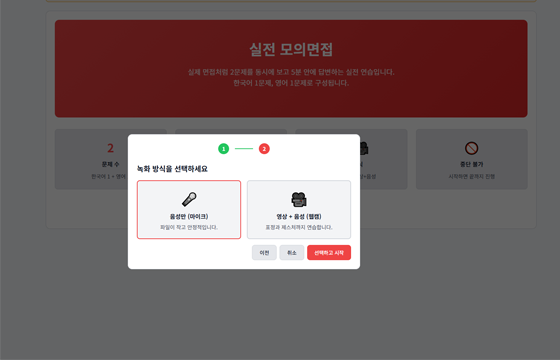Cancel the dialog with 취소
The height and width of the screenshot is (360, 560).
coord(291,252)
